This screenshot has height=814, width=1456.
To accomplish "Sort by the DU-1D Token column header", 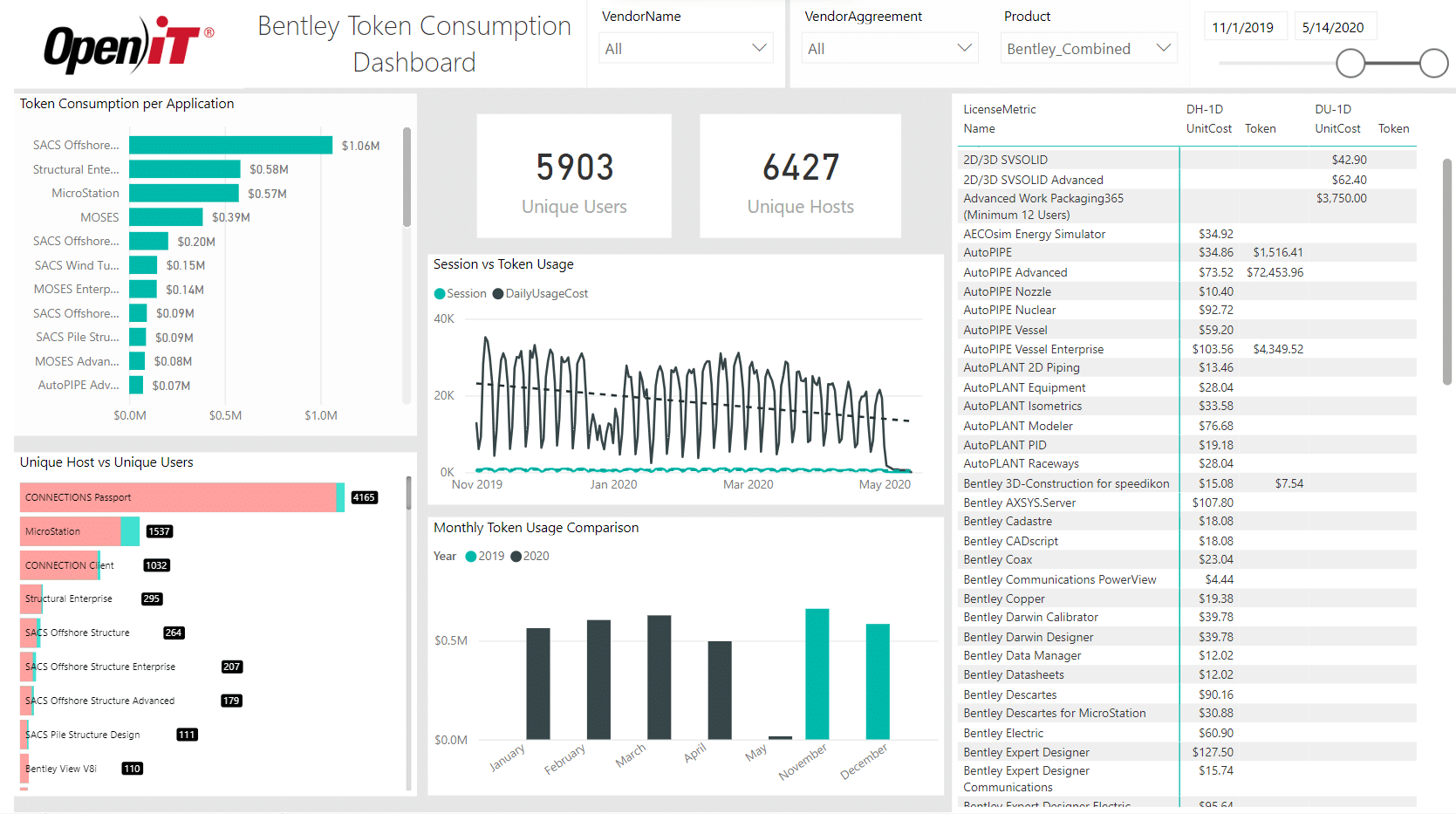I will (x=1394, y=128).
